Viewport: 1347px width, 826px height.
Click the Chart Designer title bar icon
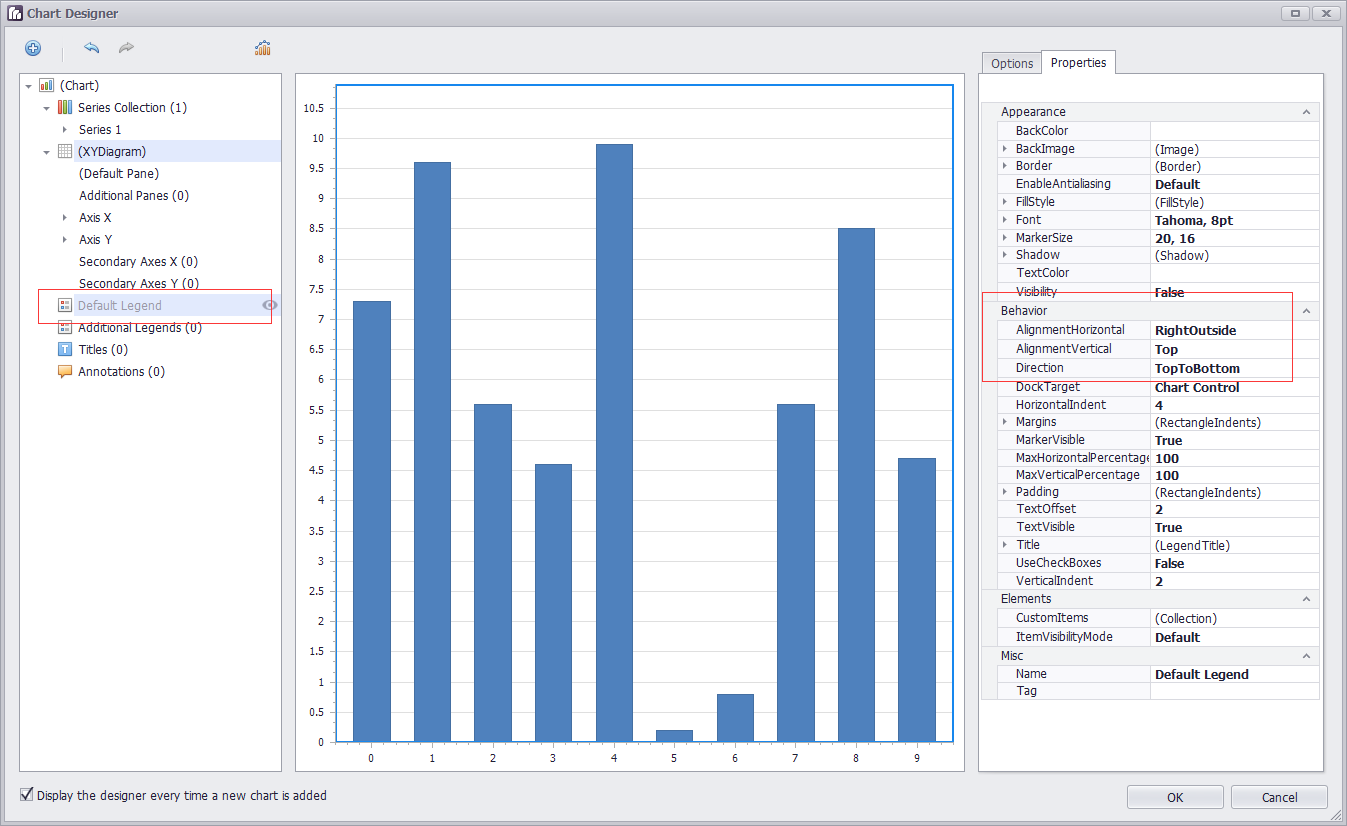[x=15, y=13]
